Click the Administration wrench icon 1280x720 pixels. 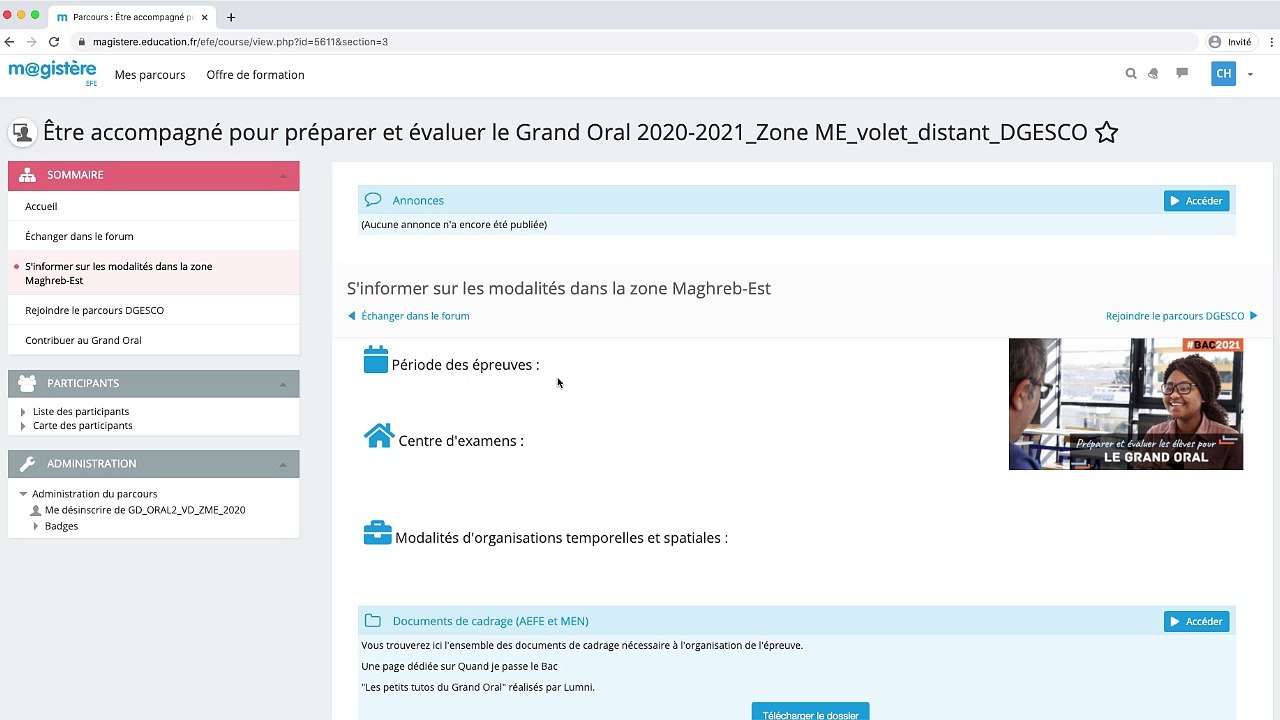(27, 463)
